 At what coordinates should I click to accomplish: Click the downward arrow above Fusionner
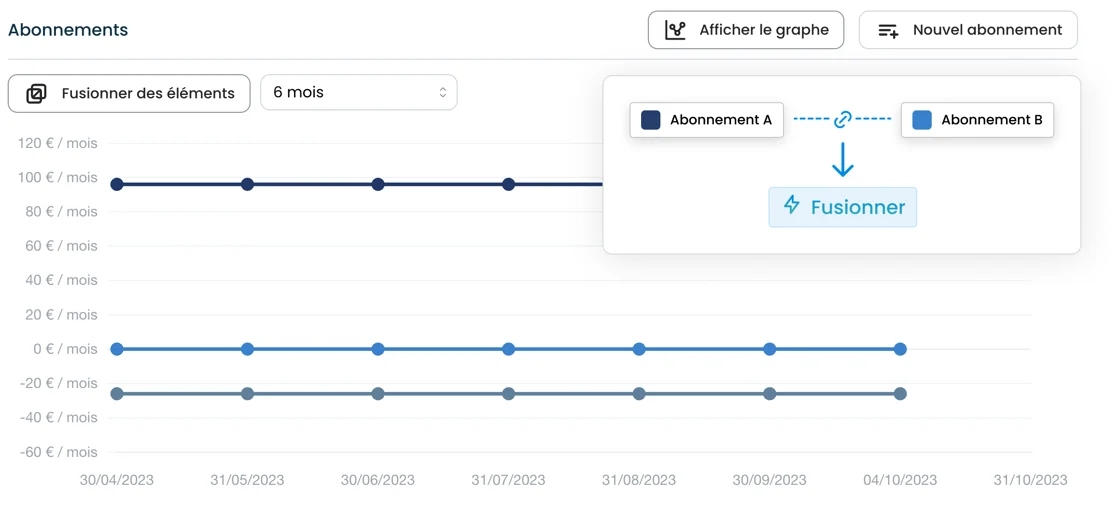click(x=842, y=160)
